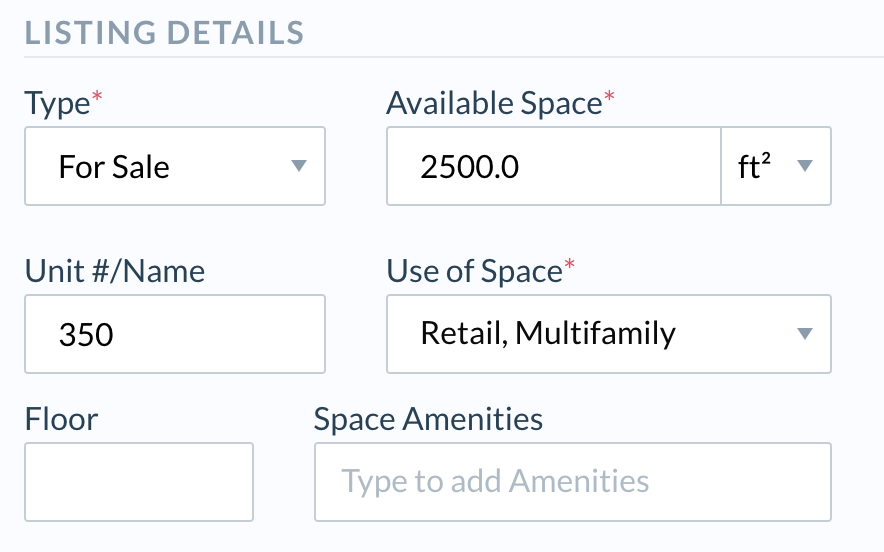884x552 pixels.
Task: Click the LISTING DETAILS section header
Action: click(x=164, y=32)
